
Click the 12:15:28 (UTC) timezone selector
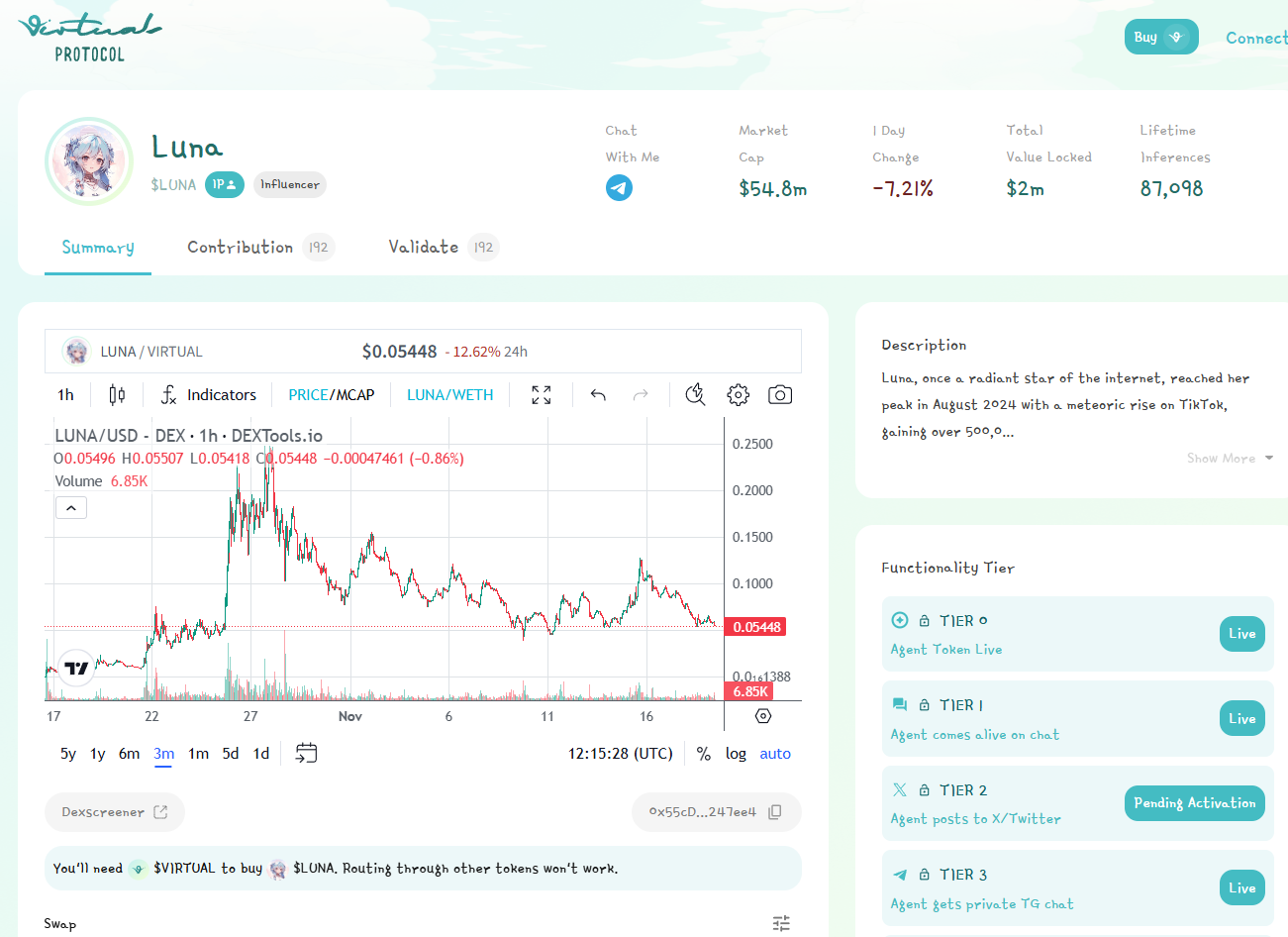(621, 753)
